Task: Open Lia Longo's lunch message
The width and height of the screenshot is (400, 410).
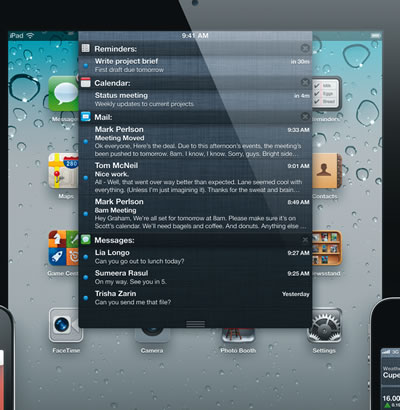Action: click(x=195, y=257)
